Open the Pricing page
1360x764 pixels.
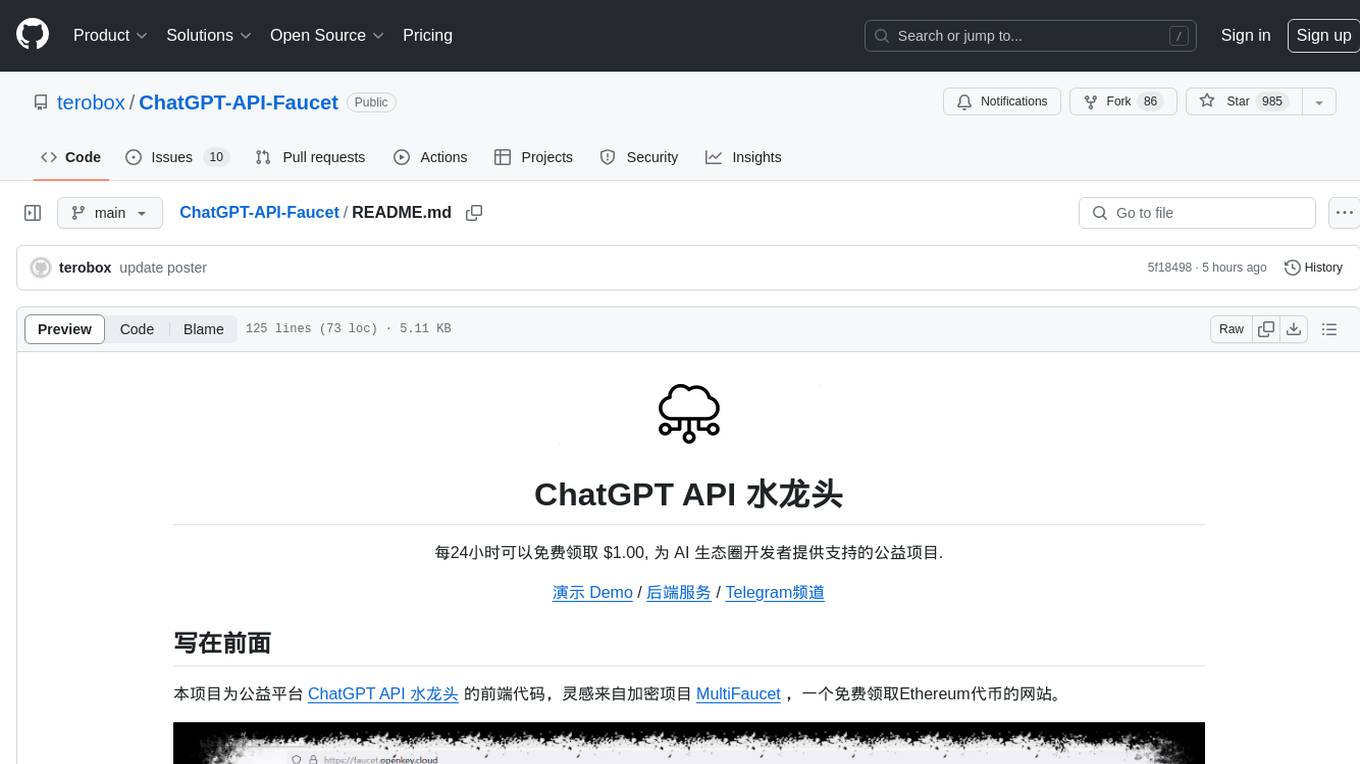[x=427, y=35]
